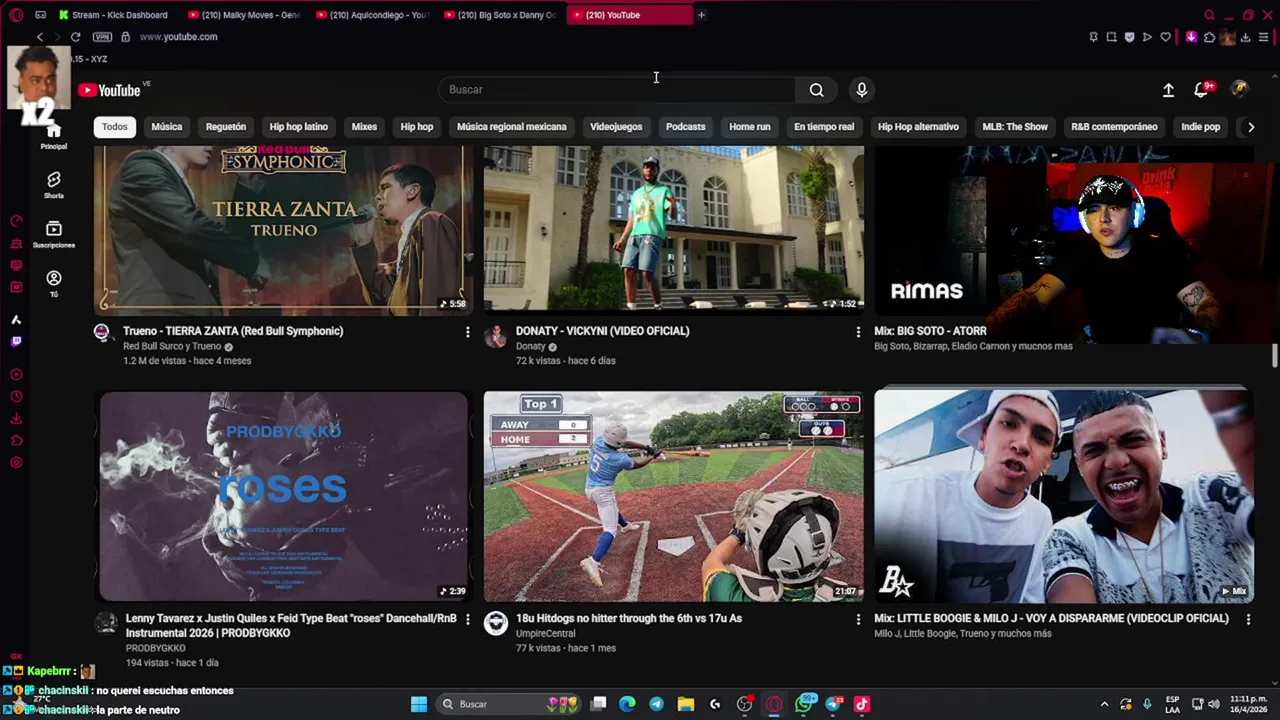This screenshot has height=720, width=1280.
Task: Open more options for roses type beat
Action: point(467,620)
